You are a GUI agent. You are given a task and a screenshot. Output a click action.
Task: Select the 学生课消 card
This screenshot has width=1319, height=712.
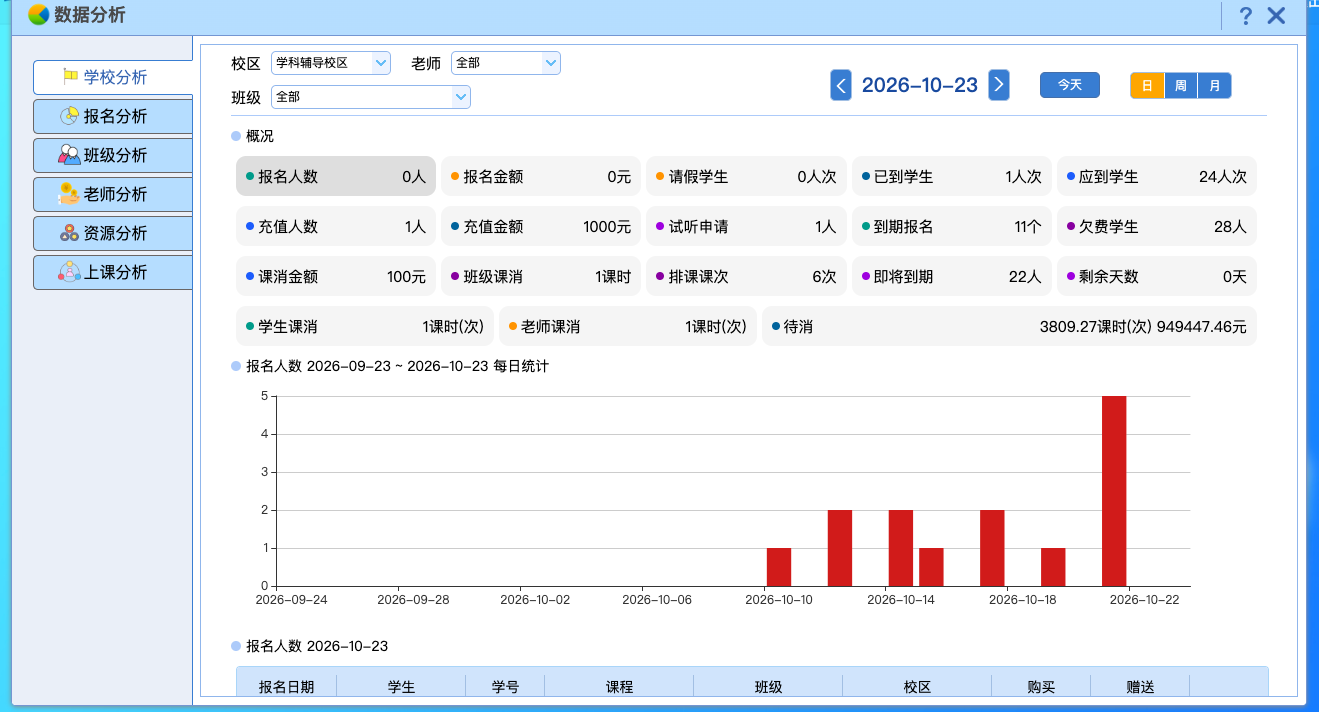tap(365, 326)
